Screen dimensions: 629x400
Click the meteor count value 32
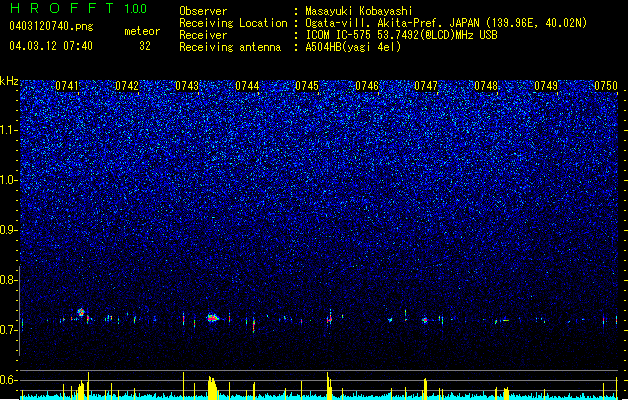point(145,46)
